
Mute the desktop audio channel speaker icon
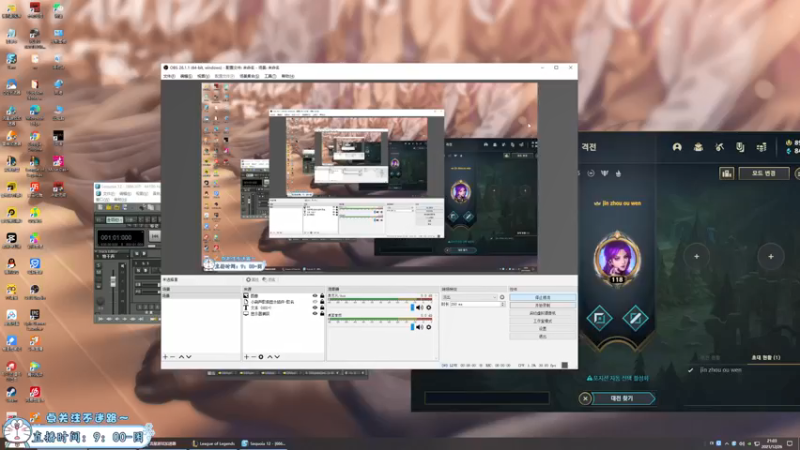(419, 327)
